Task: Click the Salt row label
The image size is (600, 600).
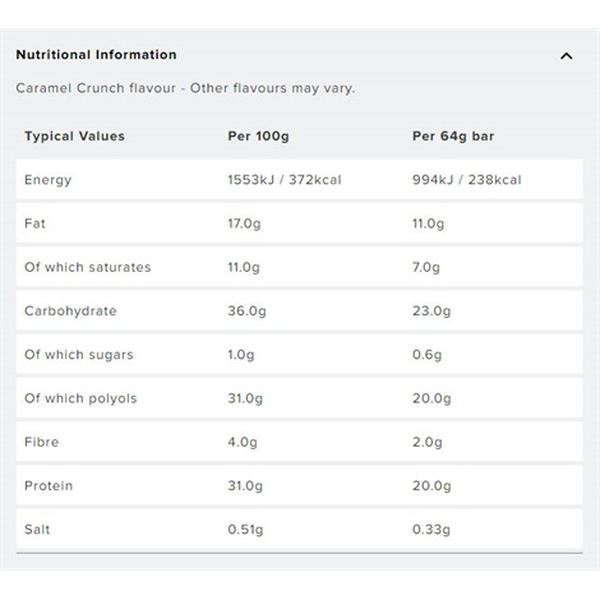Action: pos(37,530)
